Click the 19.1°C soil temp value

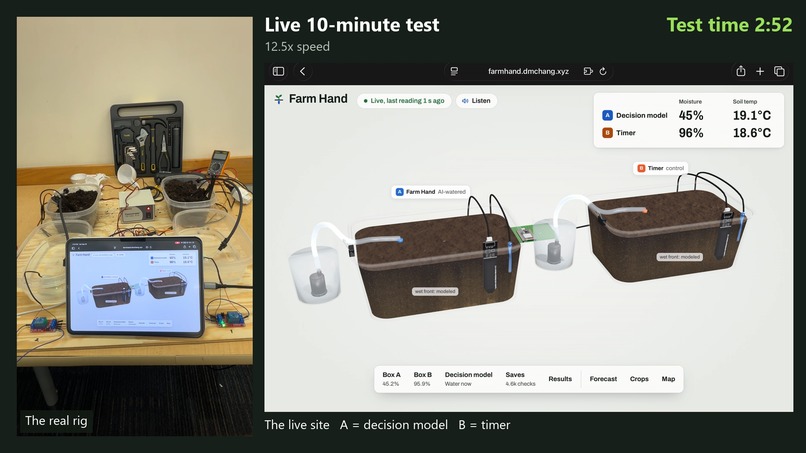point(752,115)
